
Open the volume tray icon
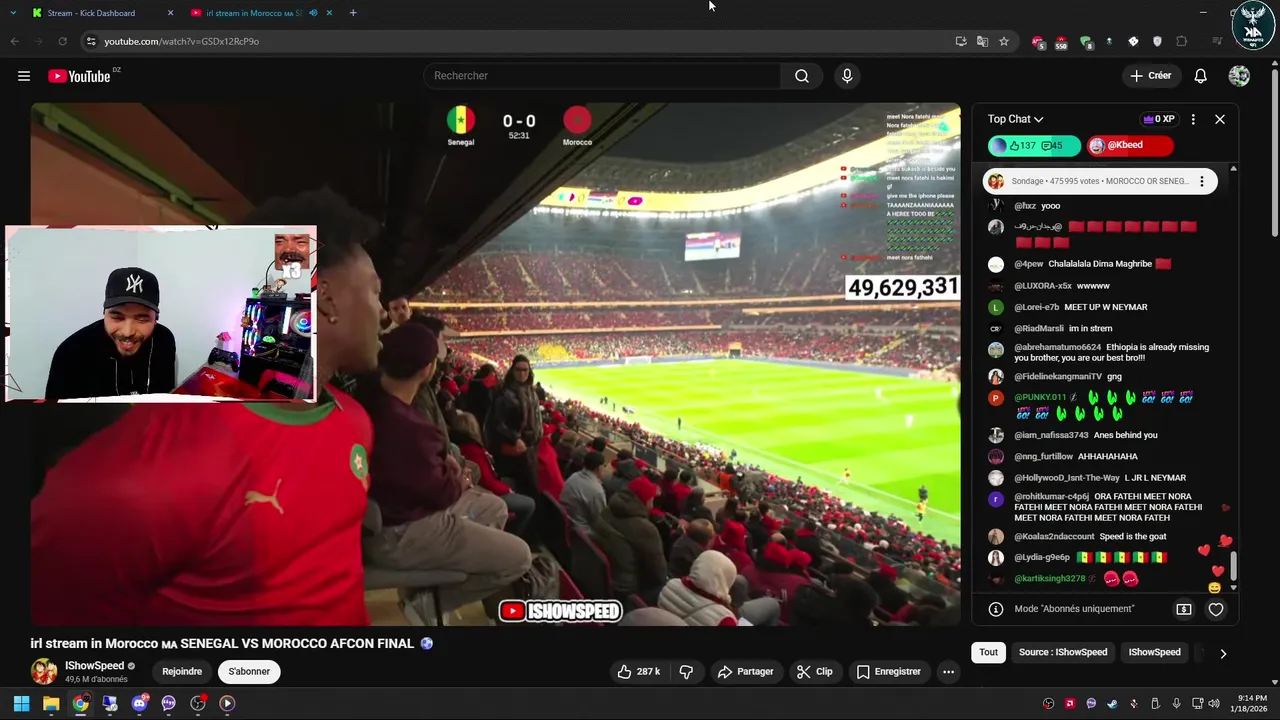pos(1214,703)
